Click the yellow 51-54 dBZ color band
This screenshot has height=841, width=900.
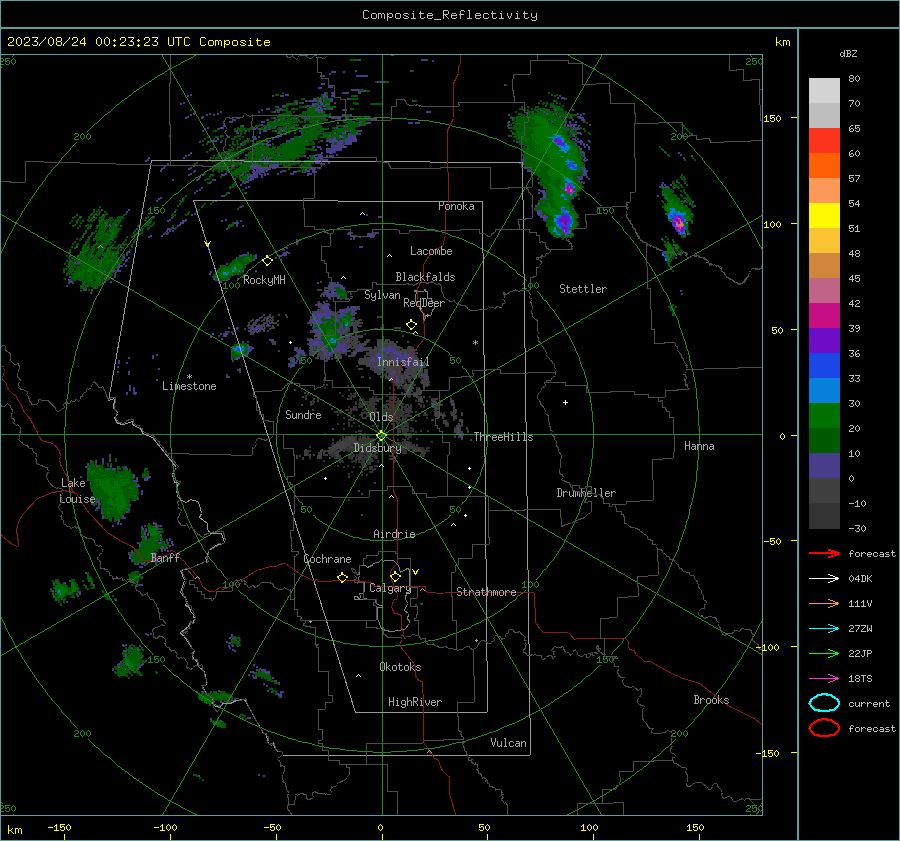[x=824, y=216]
